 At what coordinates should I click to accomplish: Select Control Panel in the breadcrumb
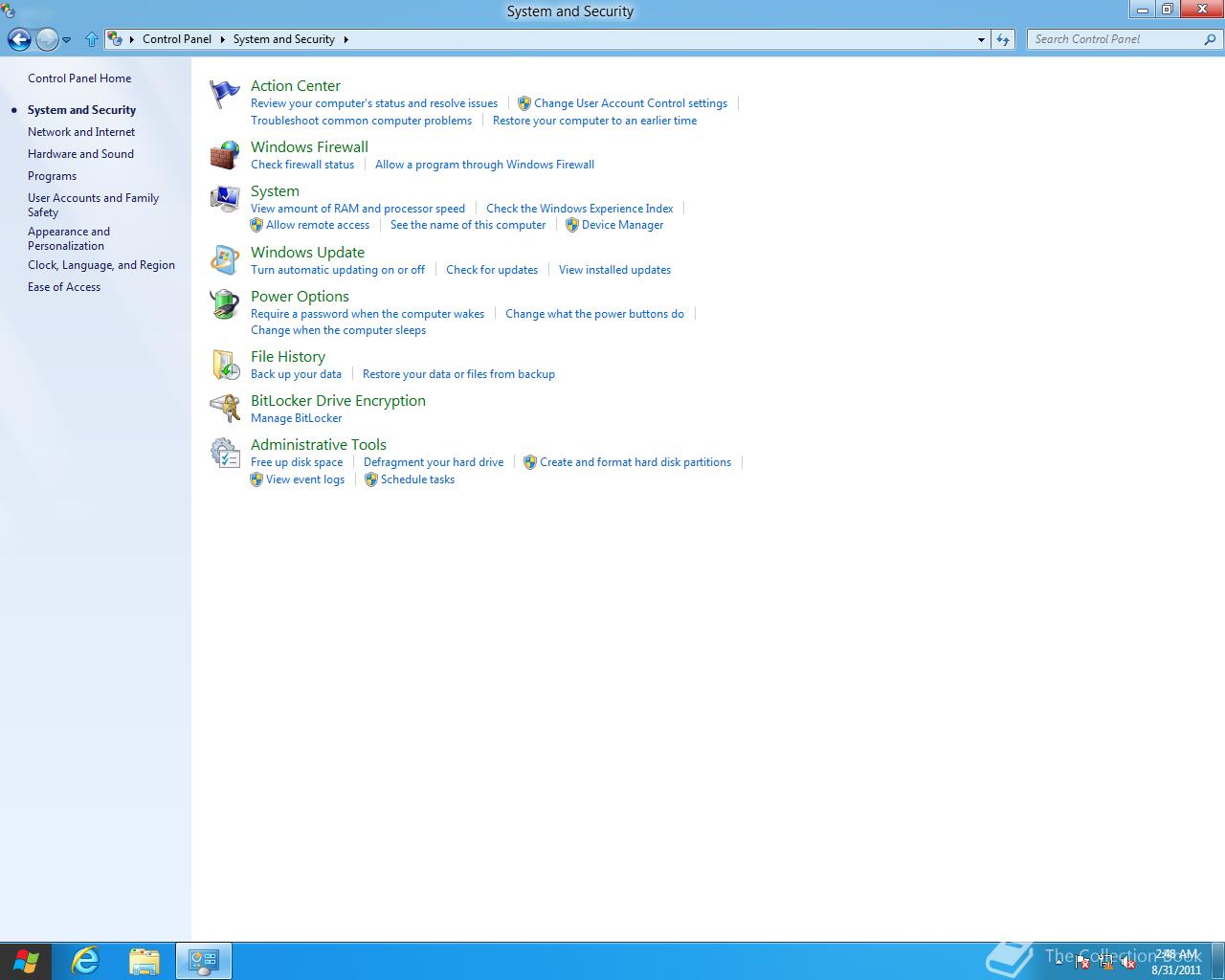(x=177, y=39)
